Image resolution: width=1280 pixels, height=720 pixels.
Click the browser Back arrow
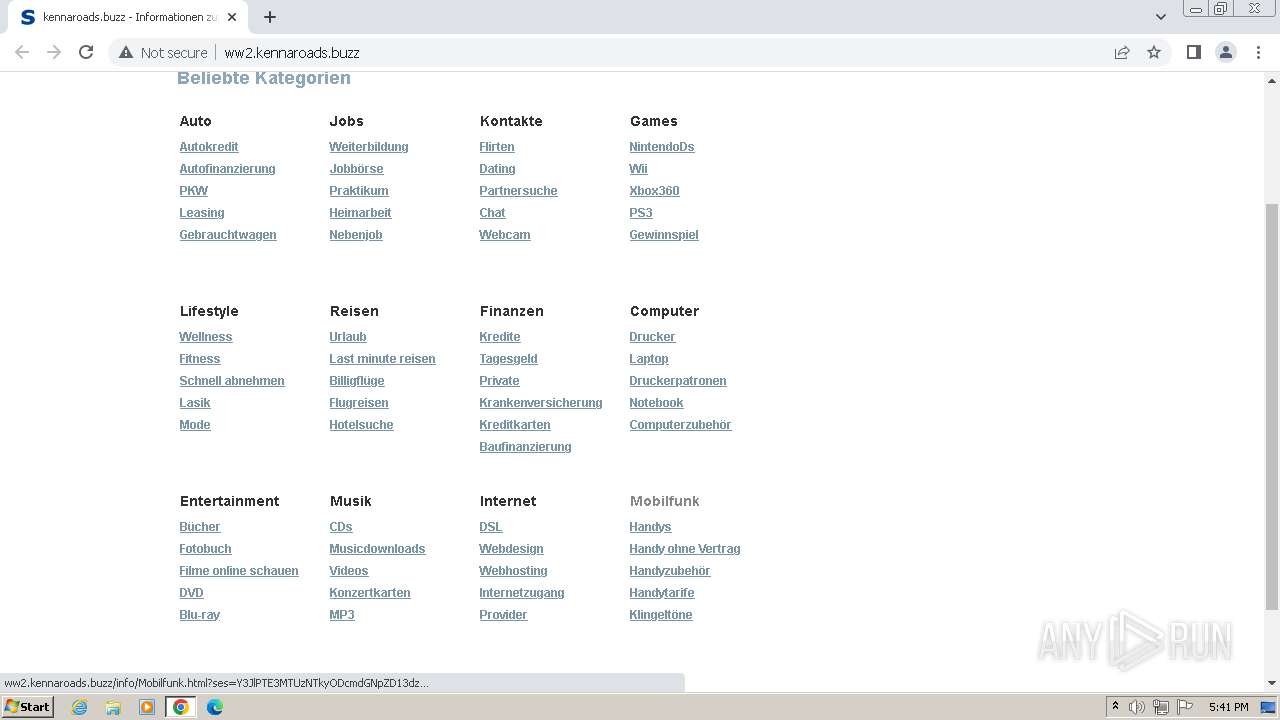22,52
